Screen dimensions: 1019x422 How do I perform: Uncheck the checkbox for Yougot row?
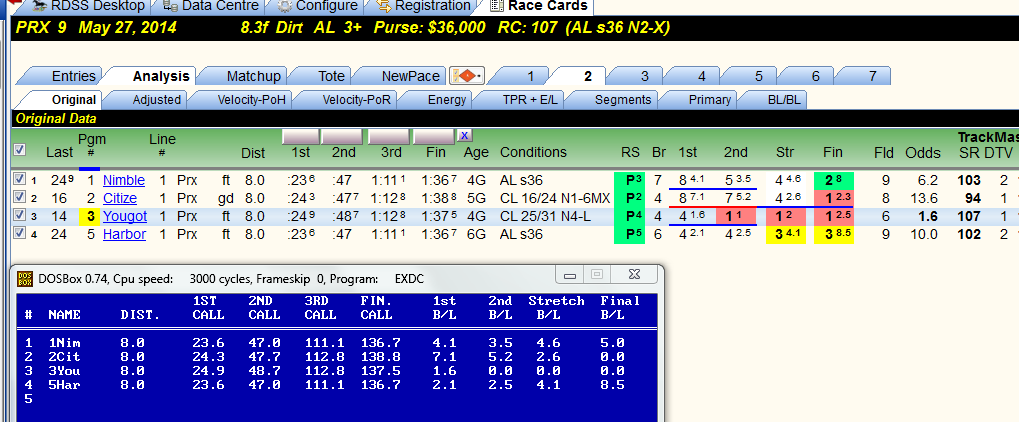(19, 216)
